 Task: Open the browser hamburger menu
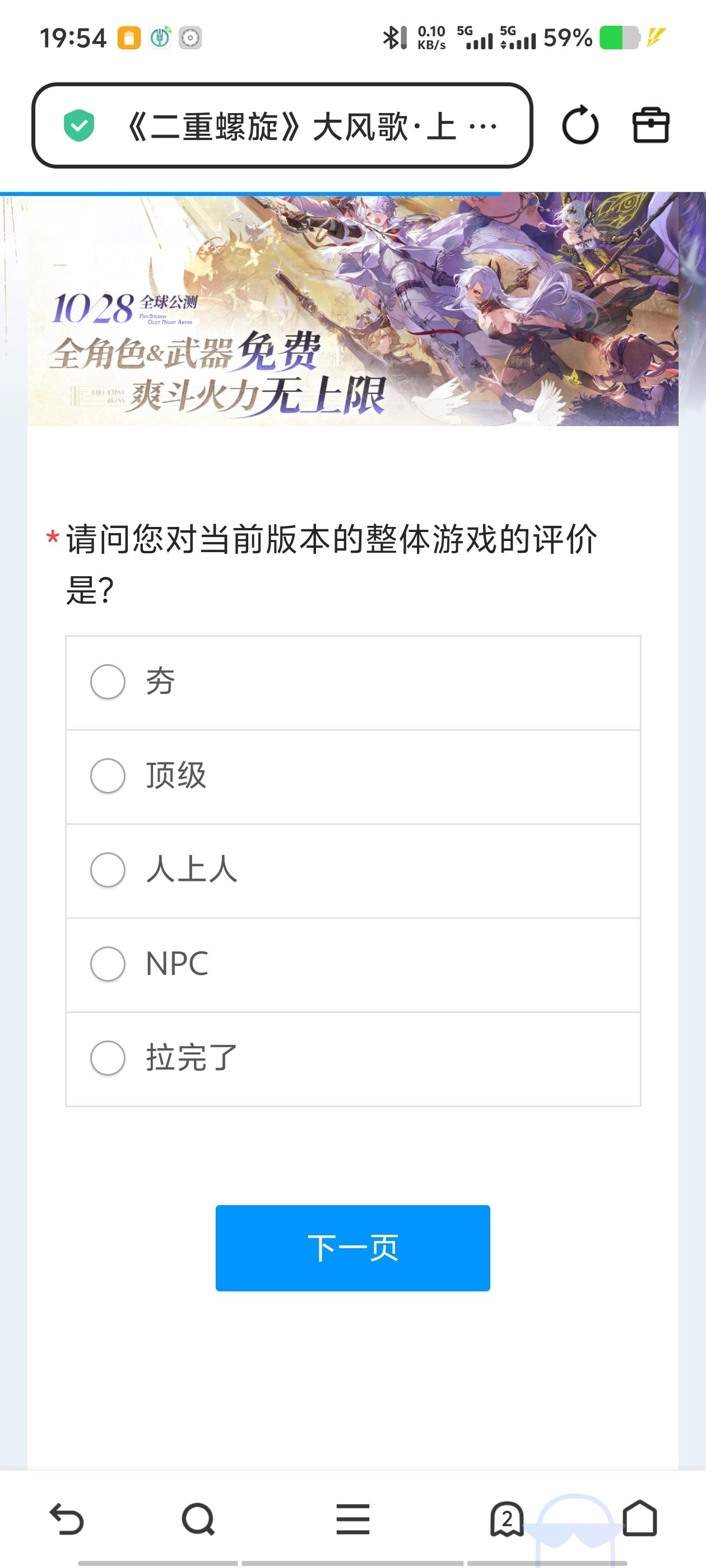tap(352, 1519)
